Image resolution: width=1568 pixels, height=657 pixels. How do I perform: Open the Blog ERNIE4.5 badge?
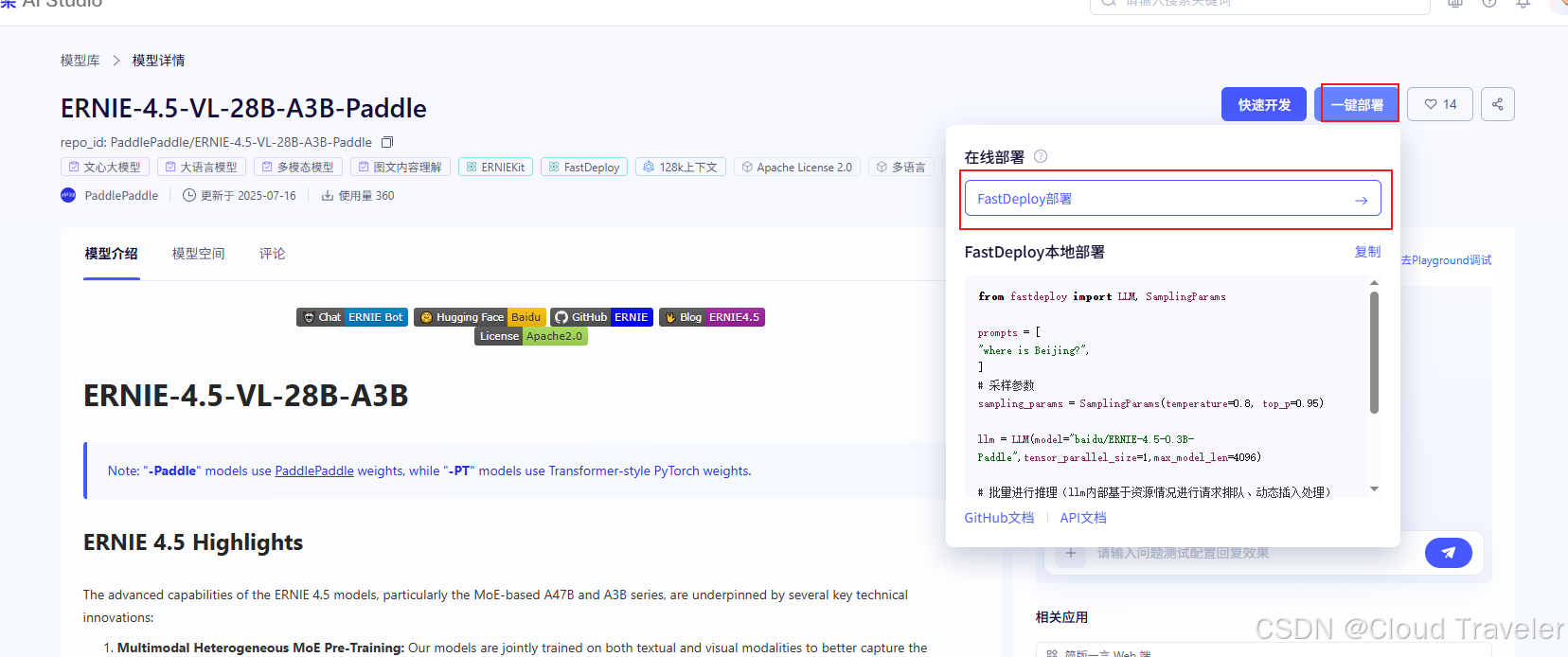(712, 317)
